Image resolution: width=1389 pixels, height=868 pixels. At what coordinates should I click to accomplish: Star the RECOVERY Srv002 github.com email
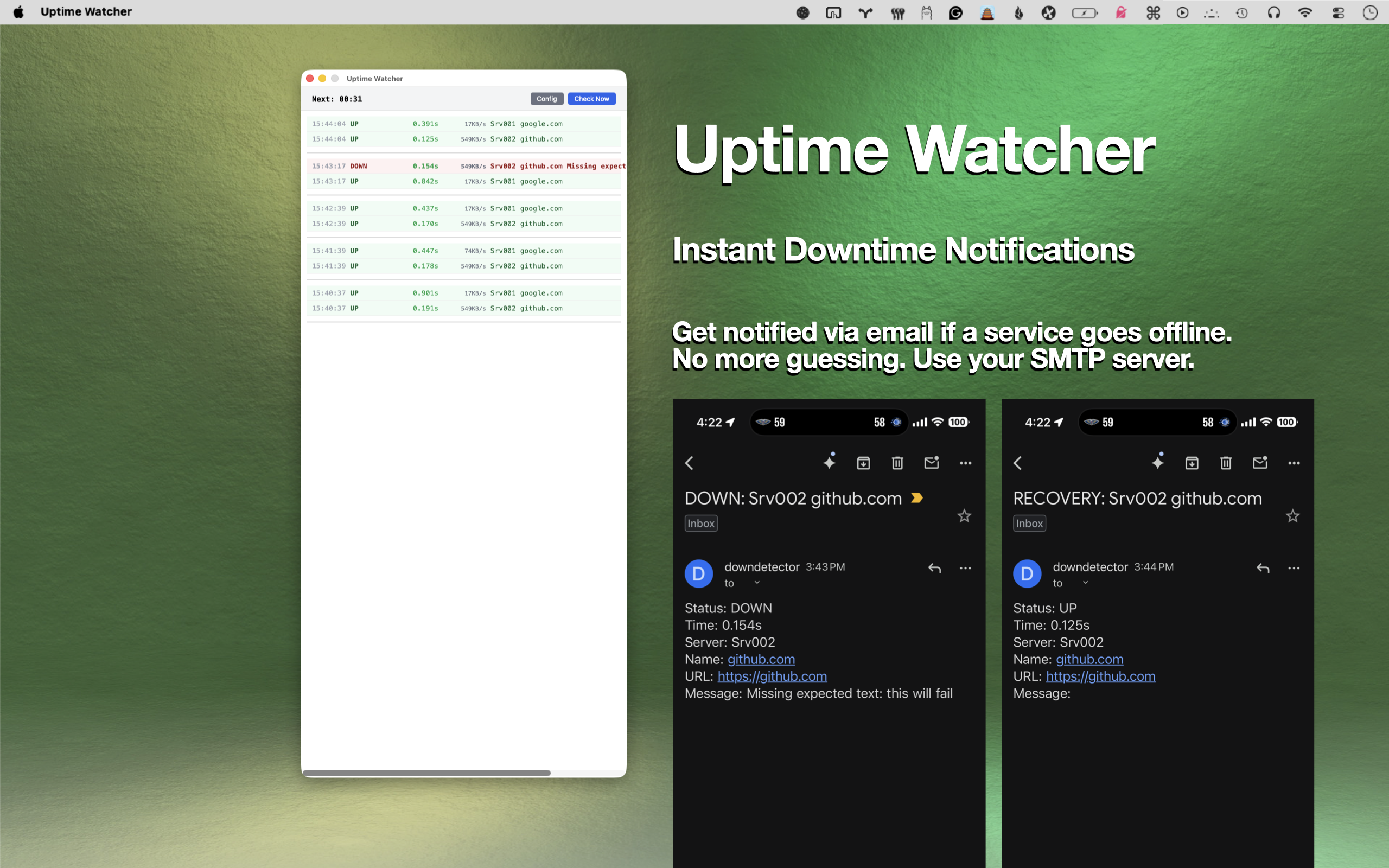1292,515
